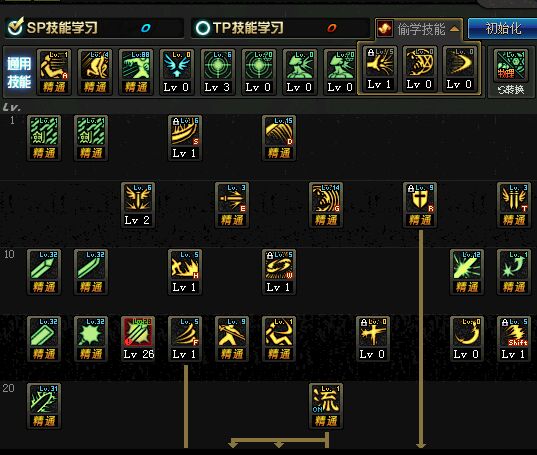Screen dimensions: 537x455
Task: Select the TP技能学习 radio option
Action: pos(202,28)
